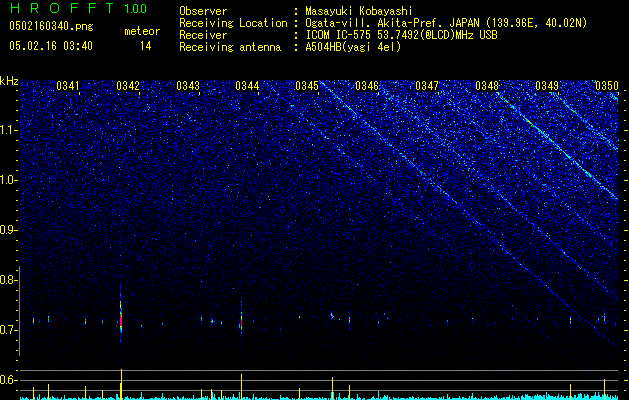Click the 0350 time marker
629x400 pixels.
607,86
